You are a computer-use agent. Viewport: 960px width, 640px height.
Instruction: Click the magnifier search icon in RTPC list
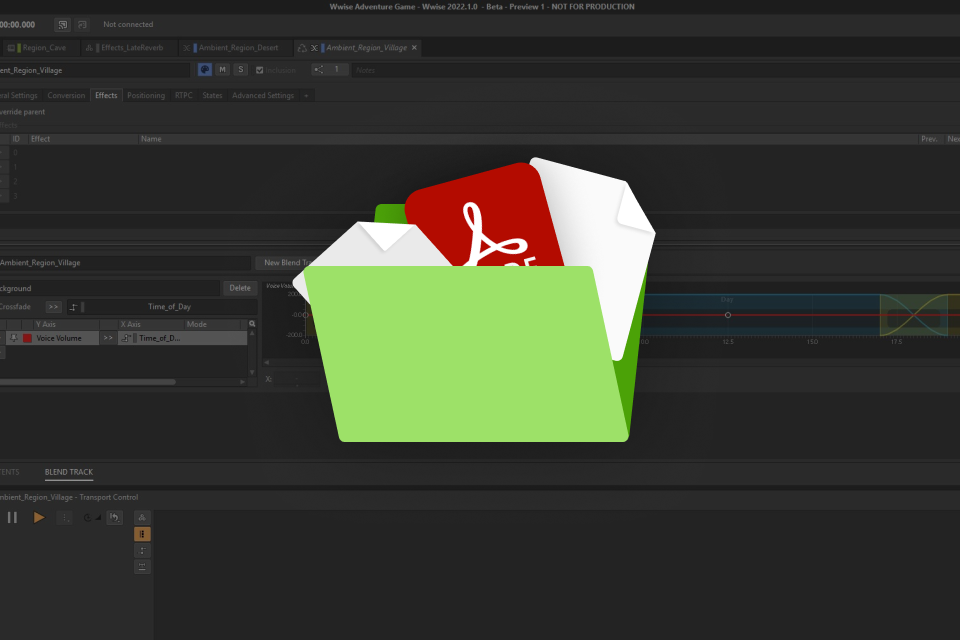(252, 324)
